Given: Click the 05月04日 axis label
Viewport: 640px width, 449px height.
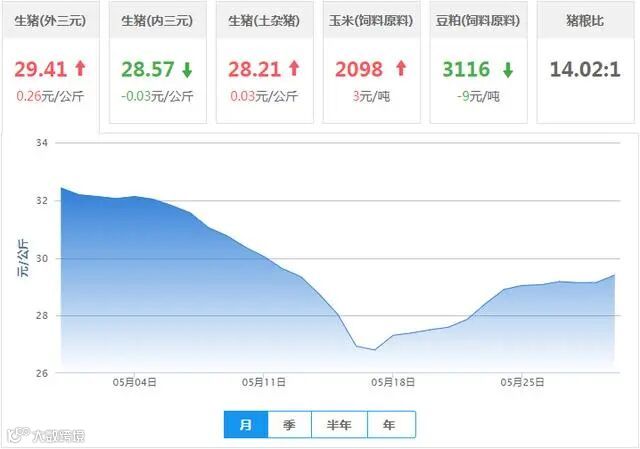Looking at the screenshot, I should [x=135, y=382].
